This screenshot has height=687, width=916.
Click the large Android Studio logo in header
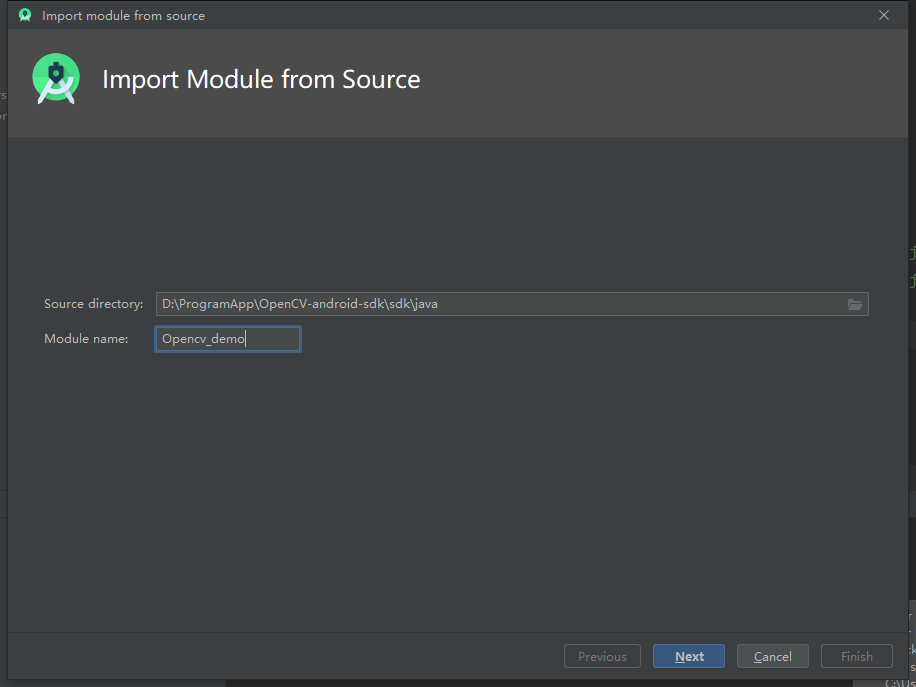click(56, 80)
